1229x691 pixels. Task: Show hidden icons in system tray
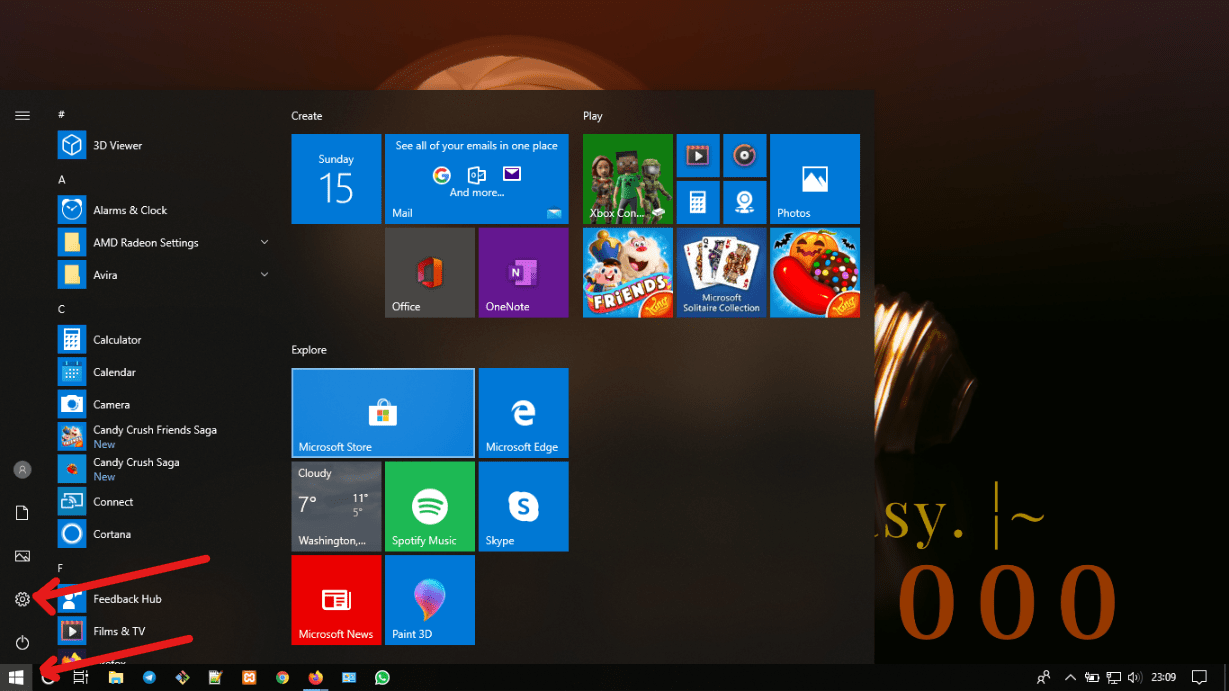(1069, 677)
